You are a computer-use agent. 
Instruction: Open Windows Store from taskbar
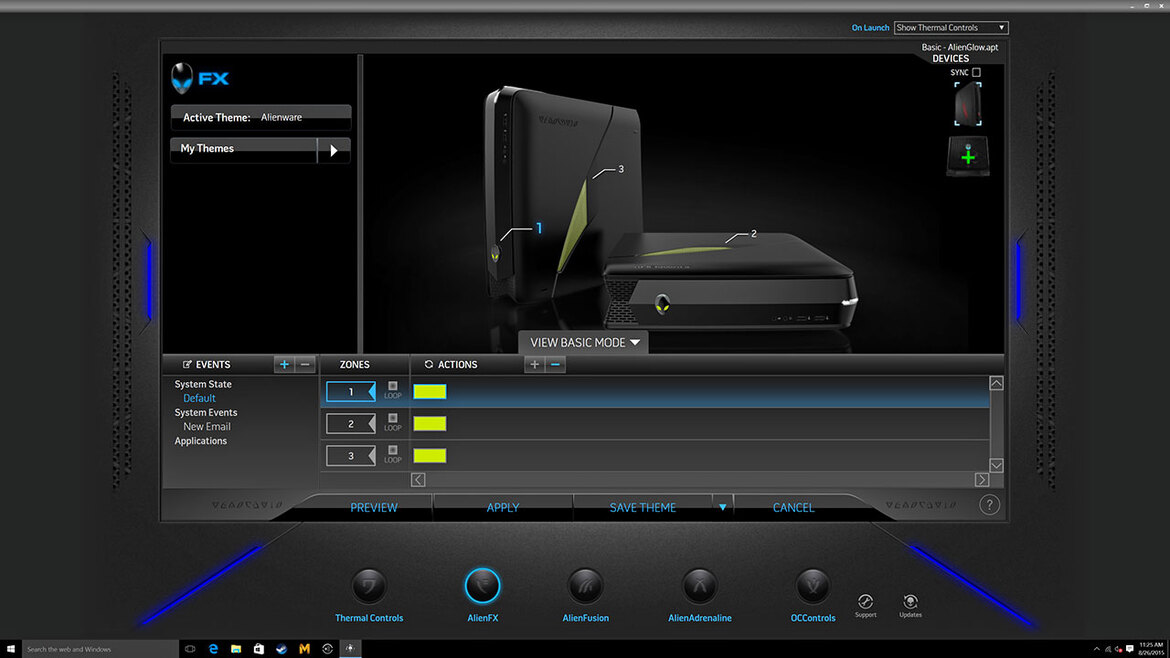coord(259,649)
